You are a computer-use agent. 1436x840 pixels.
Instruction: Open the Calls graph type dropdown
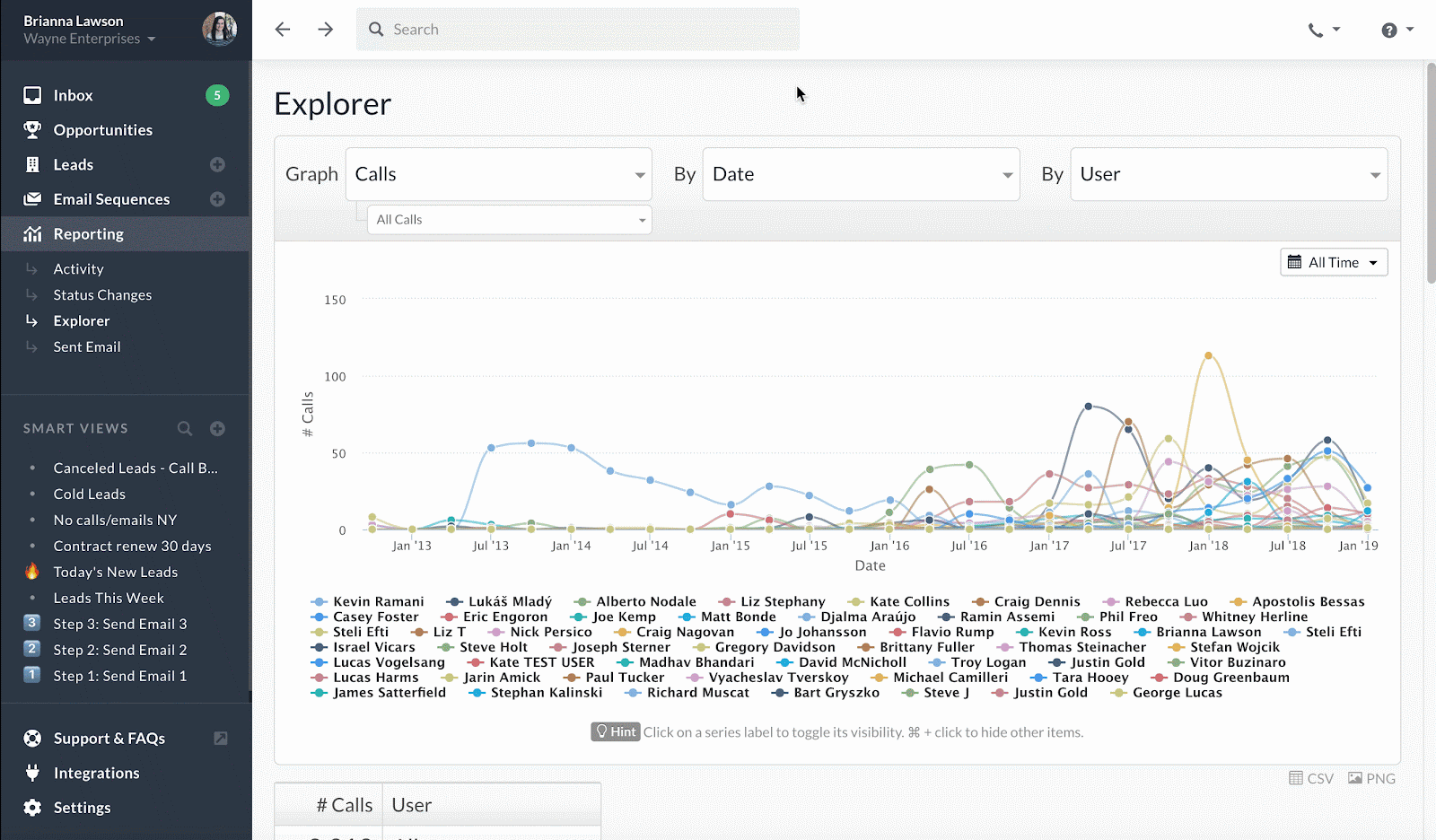point(499,174)
